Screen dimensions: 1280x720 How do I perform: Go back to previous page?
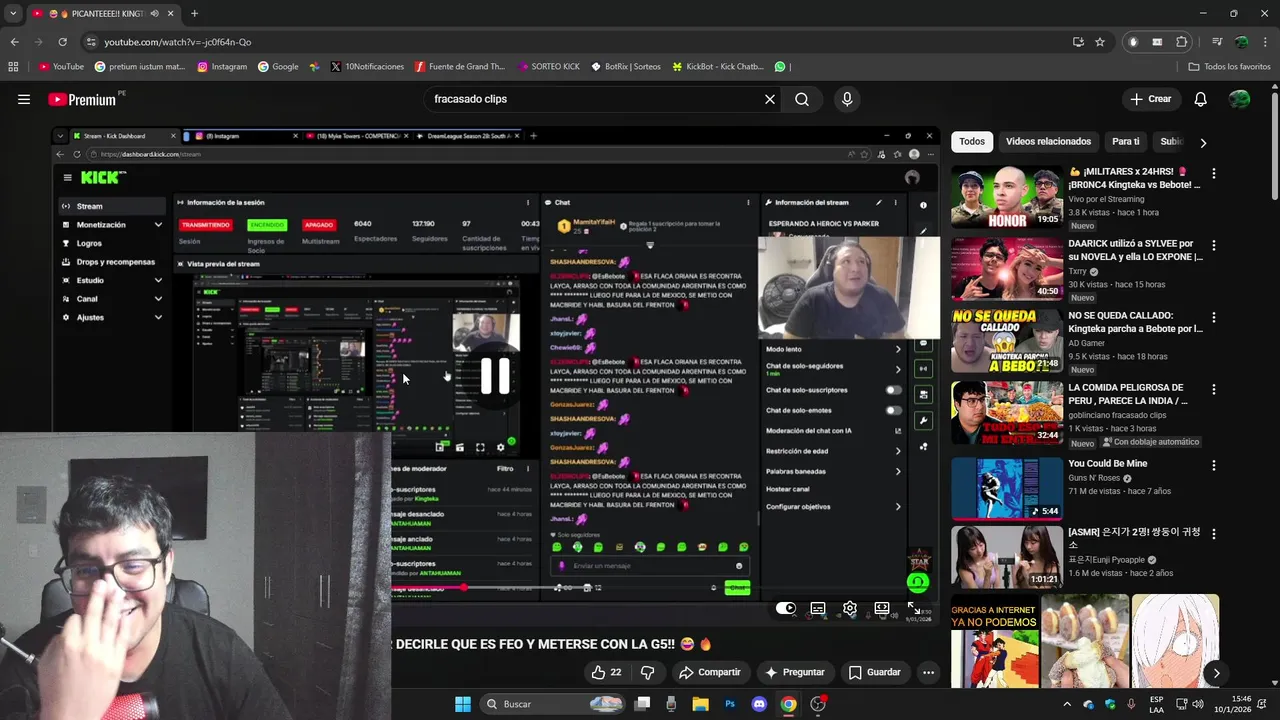(14, 42)
